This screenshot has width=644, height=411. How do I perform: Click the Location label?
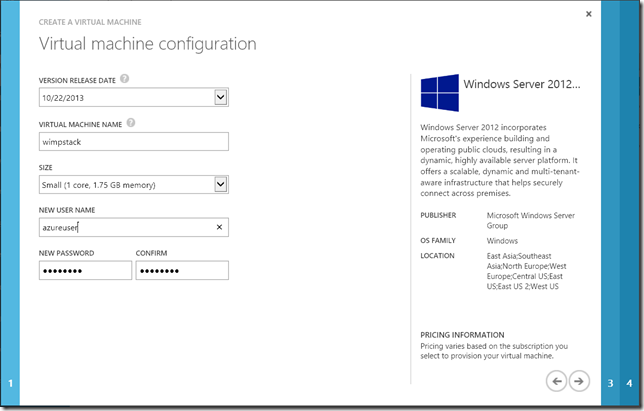(437, 255)
